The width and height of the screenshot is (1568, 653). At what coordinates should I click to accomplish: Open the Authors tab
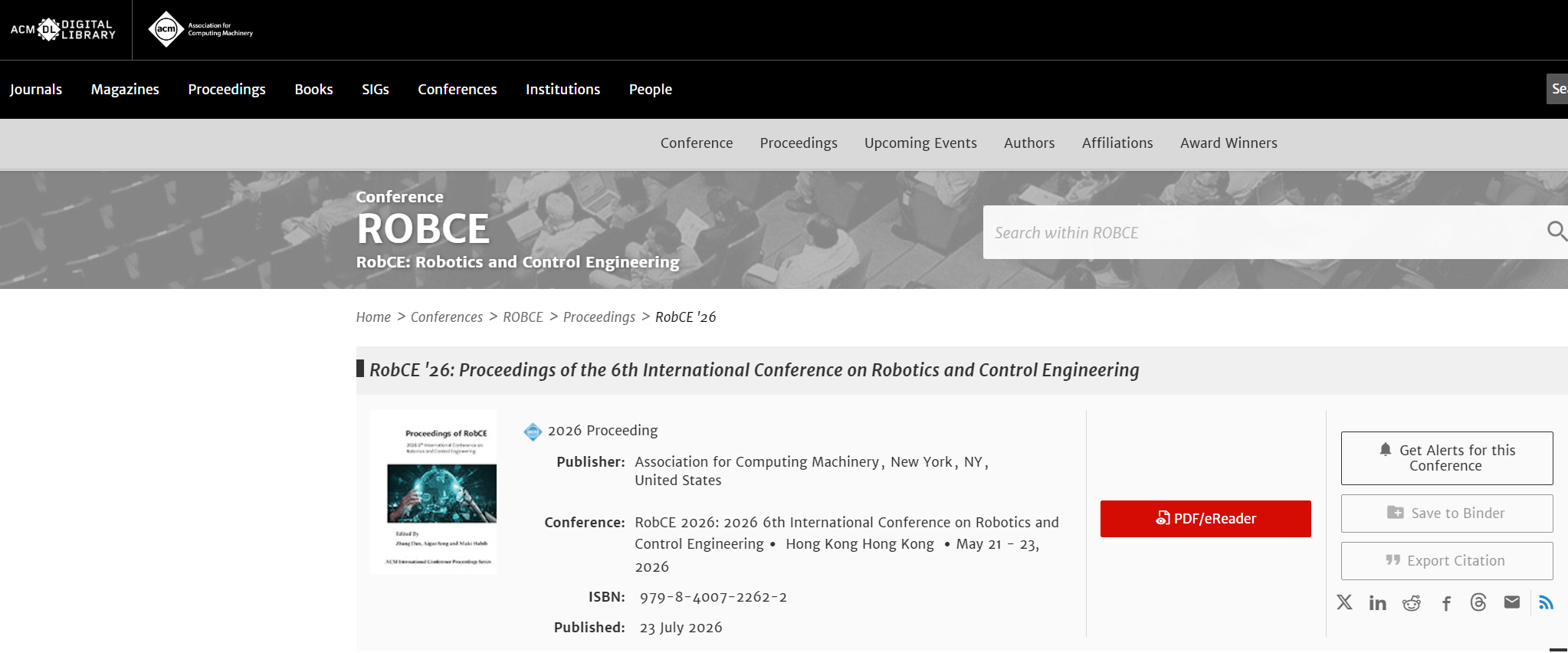(1029, 143)
